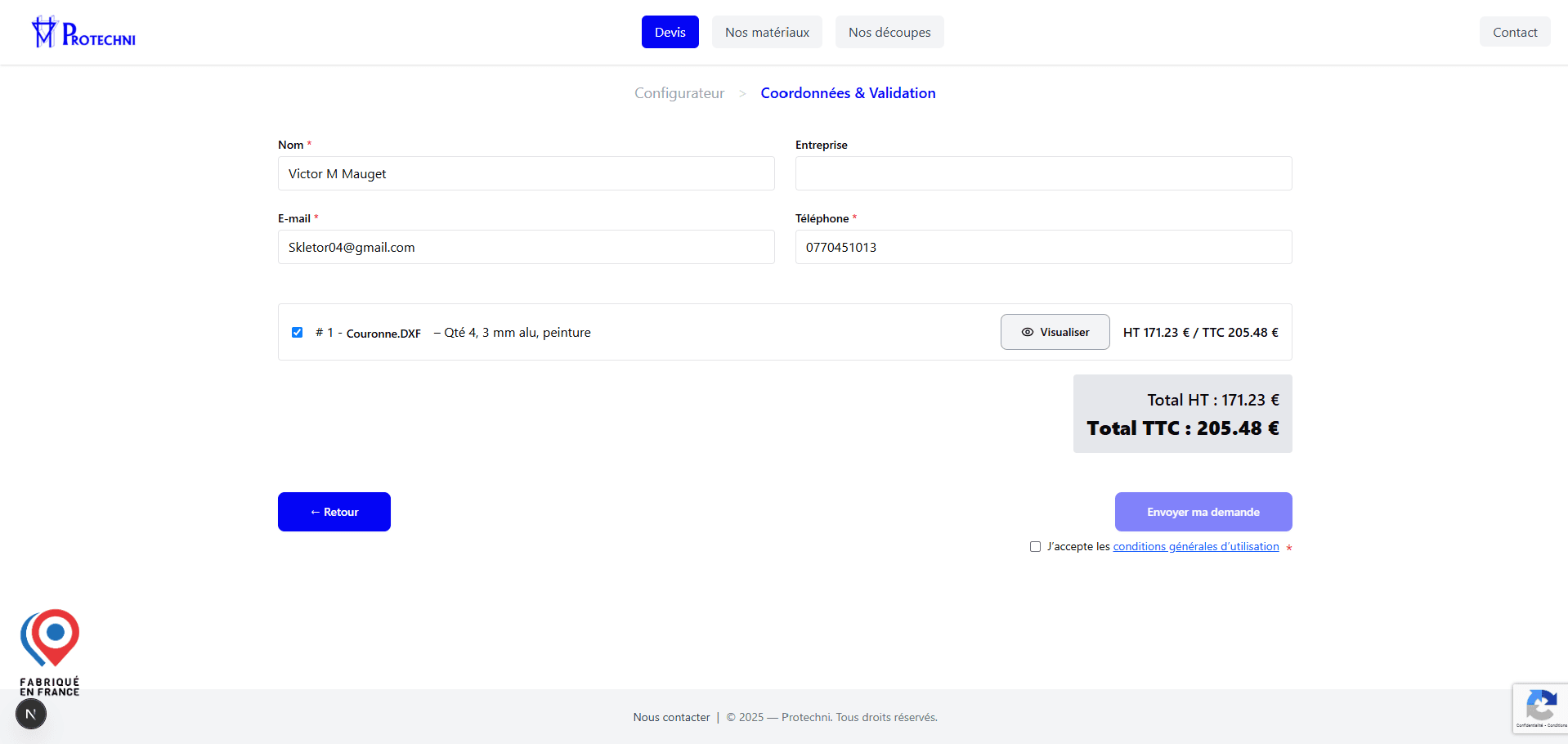
Task: Uncheck the # 1 Couronne.DXF line item
Action: coord(297,332)
